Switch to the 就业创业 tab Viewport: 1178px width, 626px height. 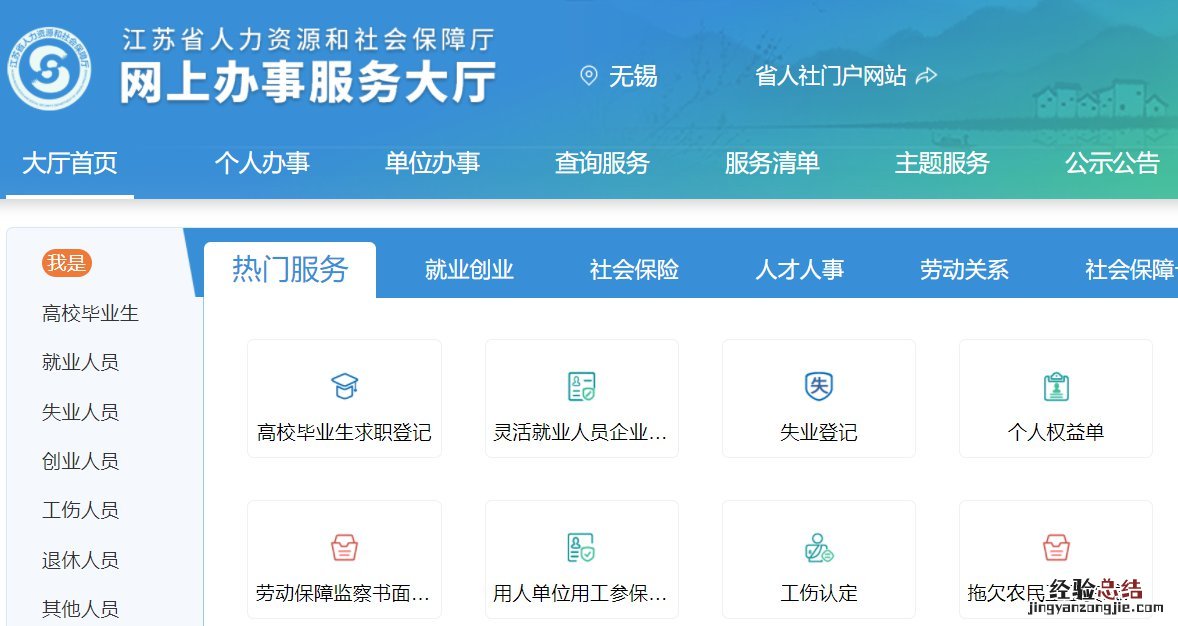[470, 270]
